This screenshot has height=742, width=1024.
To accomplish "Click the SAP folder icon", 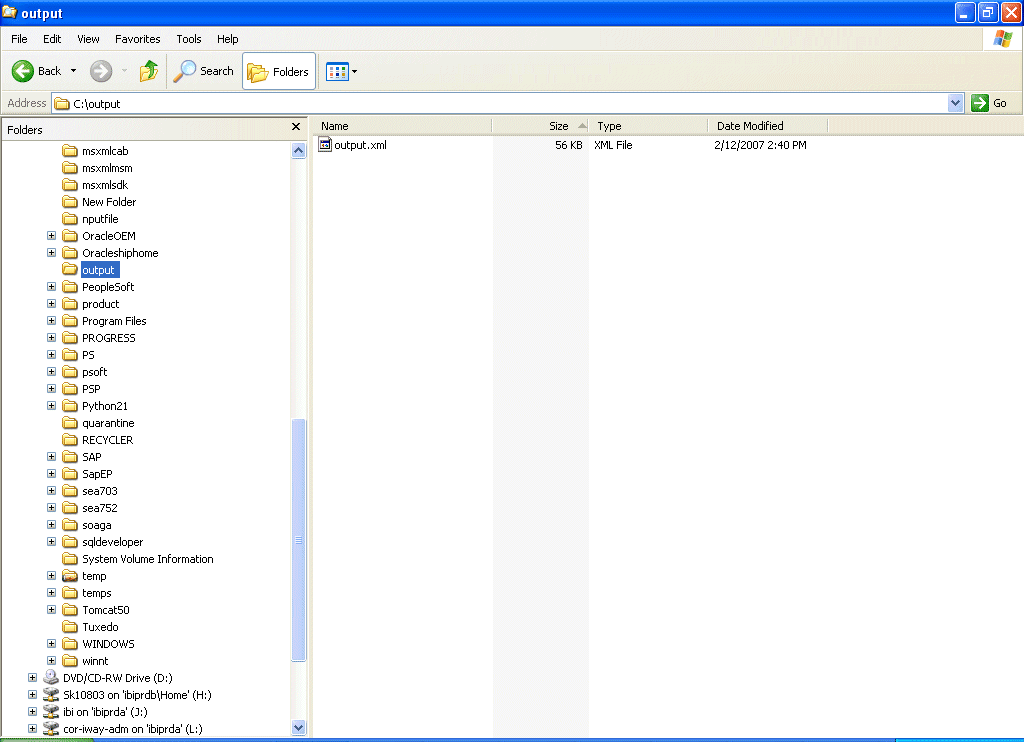I will tap(70, 457).
